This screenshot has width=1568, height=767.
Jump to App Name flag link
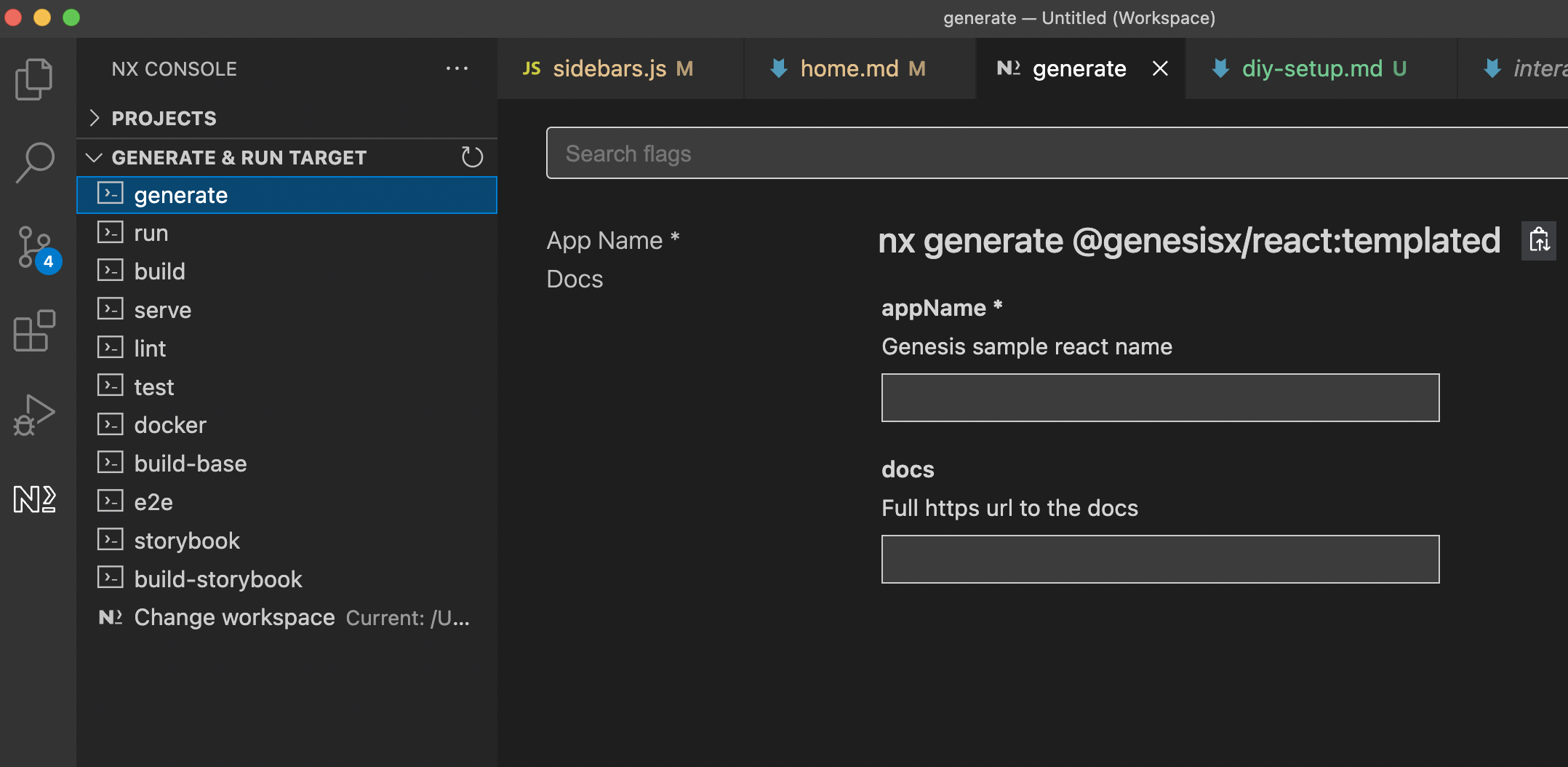[x=613, y=240]
